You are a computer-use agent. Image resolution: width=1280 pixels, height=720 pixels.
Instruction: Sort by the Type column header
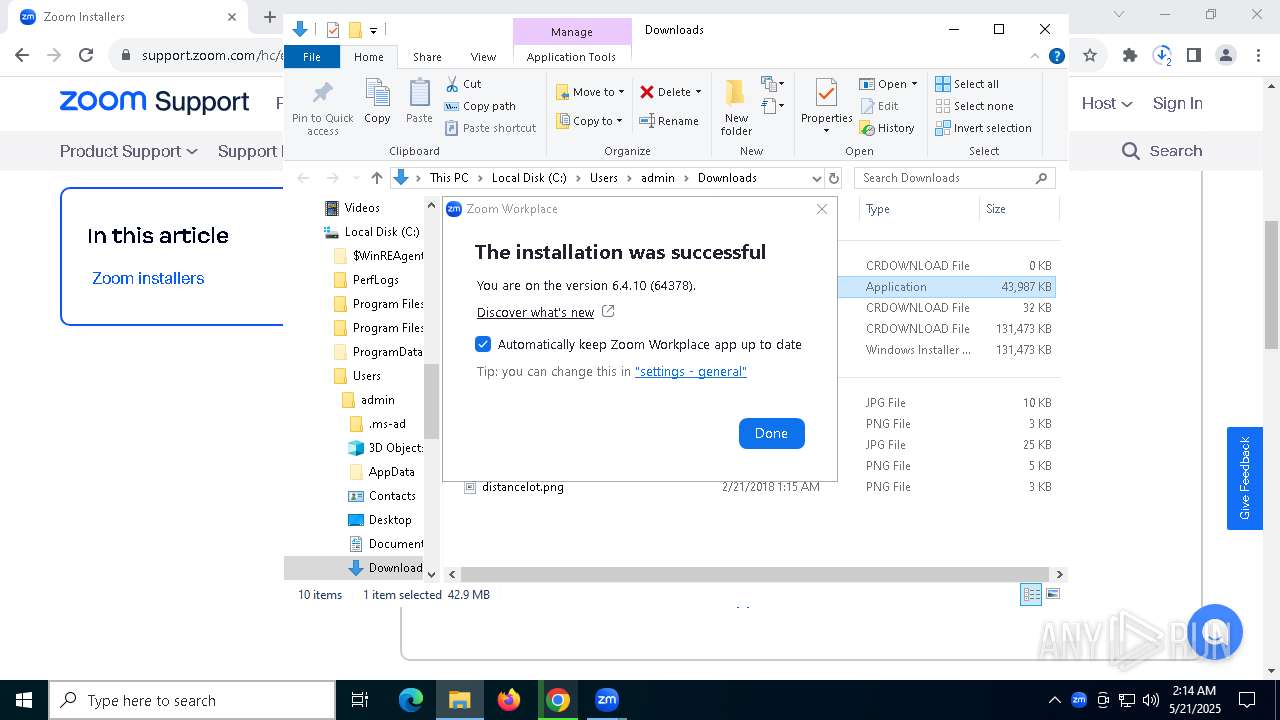(919, 209)
